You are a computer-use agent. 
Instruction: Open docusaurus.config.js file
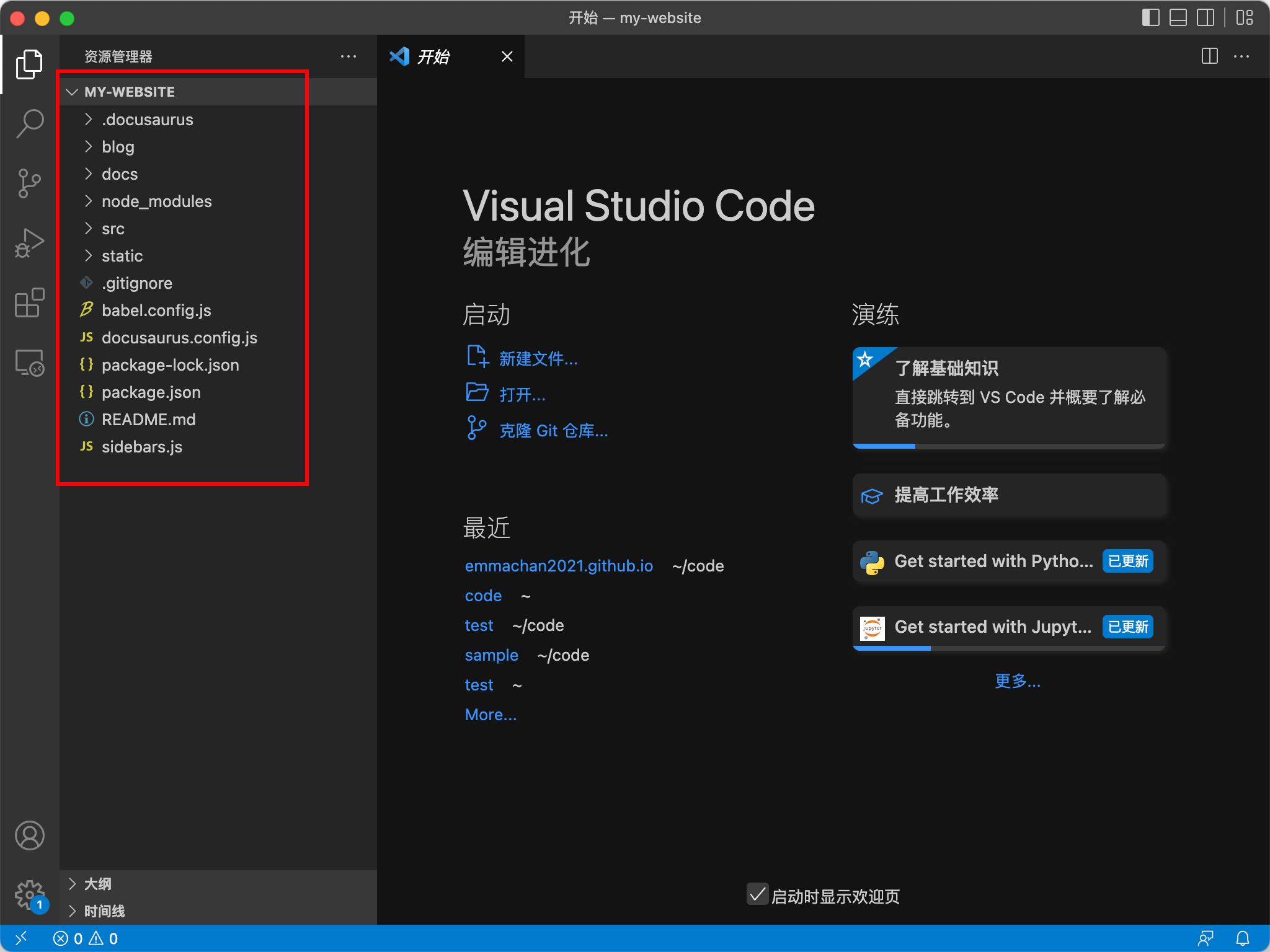coord(218,337)
